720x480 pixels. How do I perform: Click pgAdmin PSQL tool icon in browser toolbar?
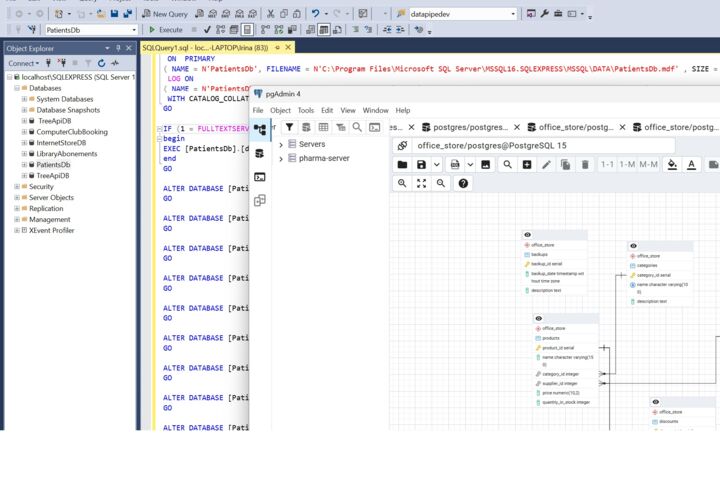pyautogui.click(x=375, y=127)
